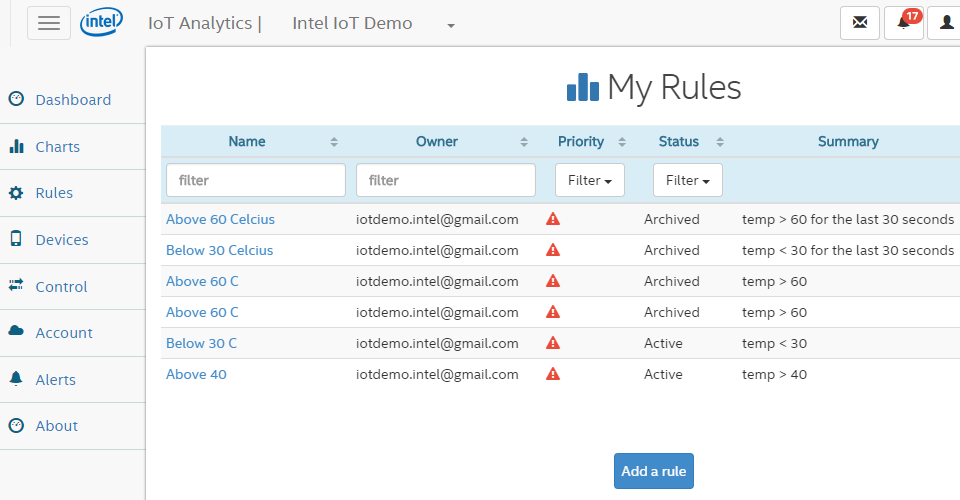The image size is (960, 500).
Task: Click the warning icon for Above 40
Action: [x=553, y=374]
